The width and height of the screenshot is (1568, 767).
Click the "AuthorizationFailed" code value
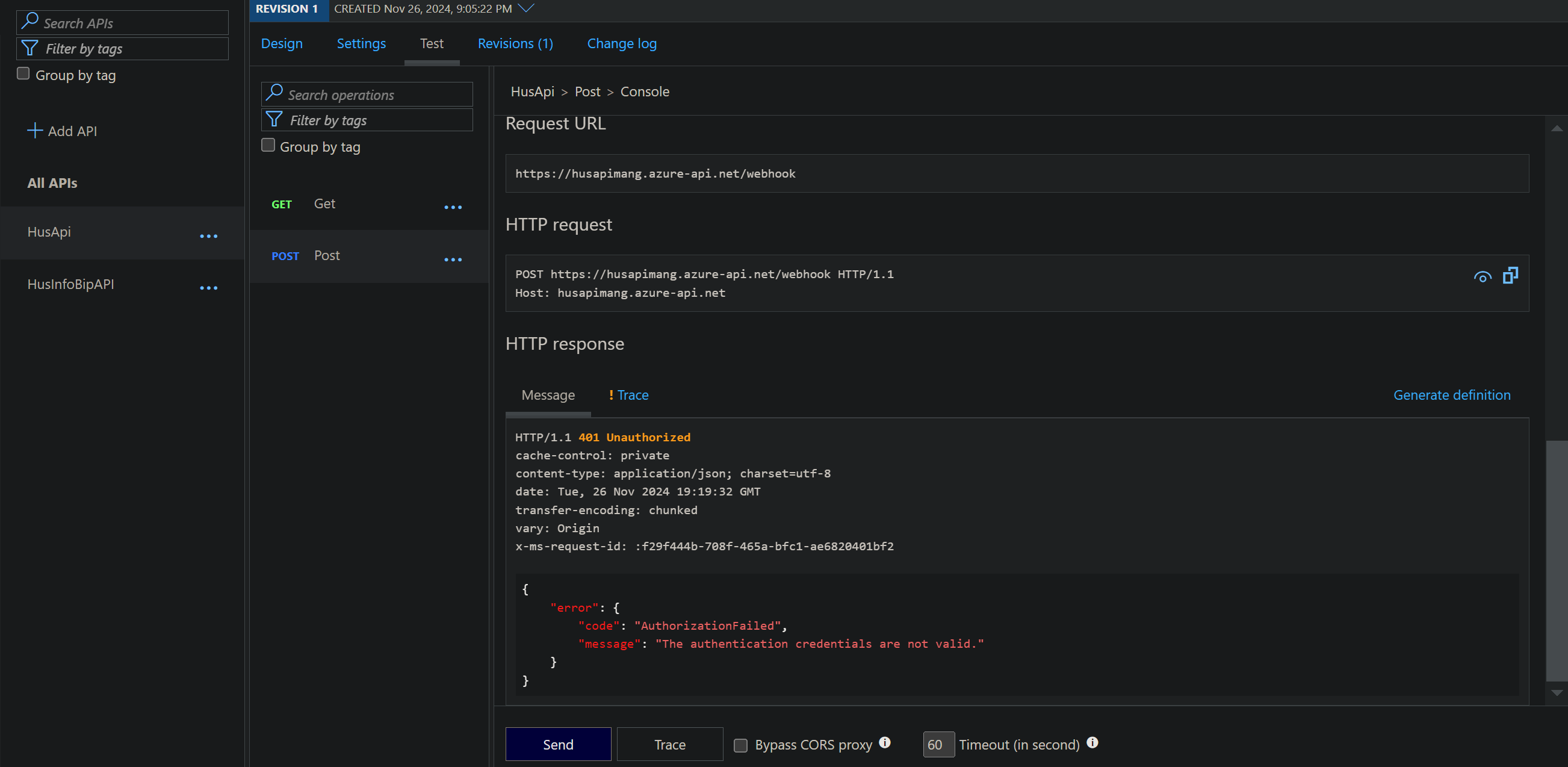coord(708,626)
